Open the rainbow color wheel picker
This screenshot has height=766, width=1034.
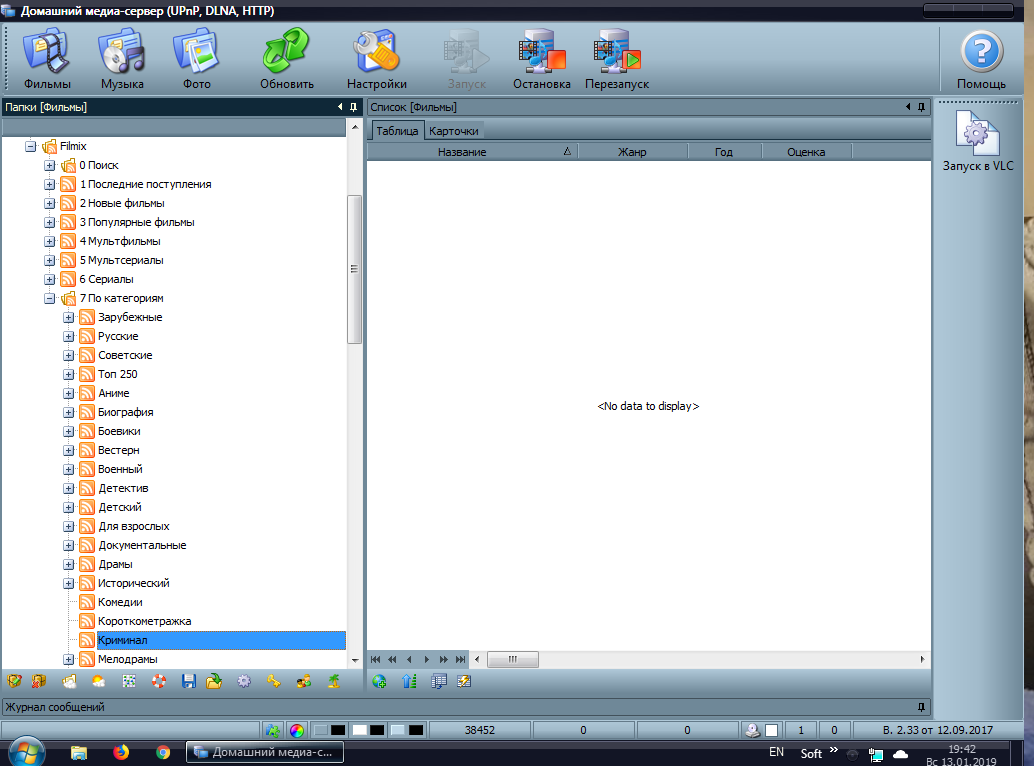[297, 730]
